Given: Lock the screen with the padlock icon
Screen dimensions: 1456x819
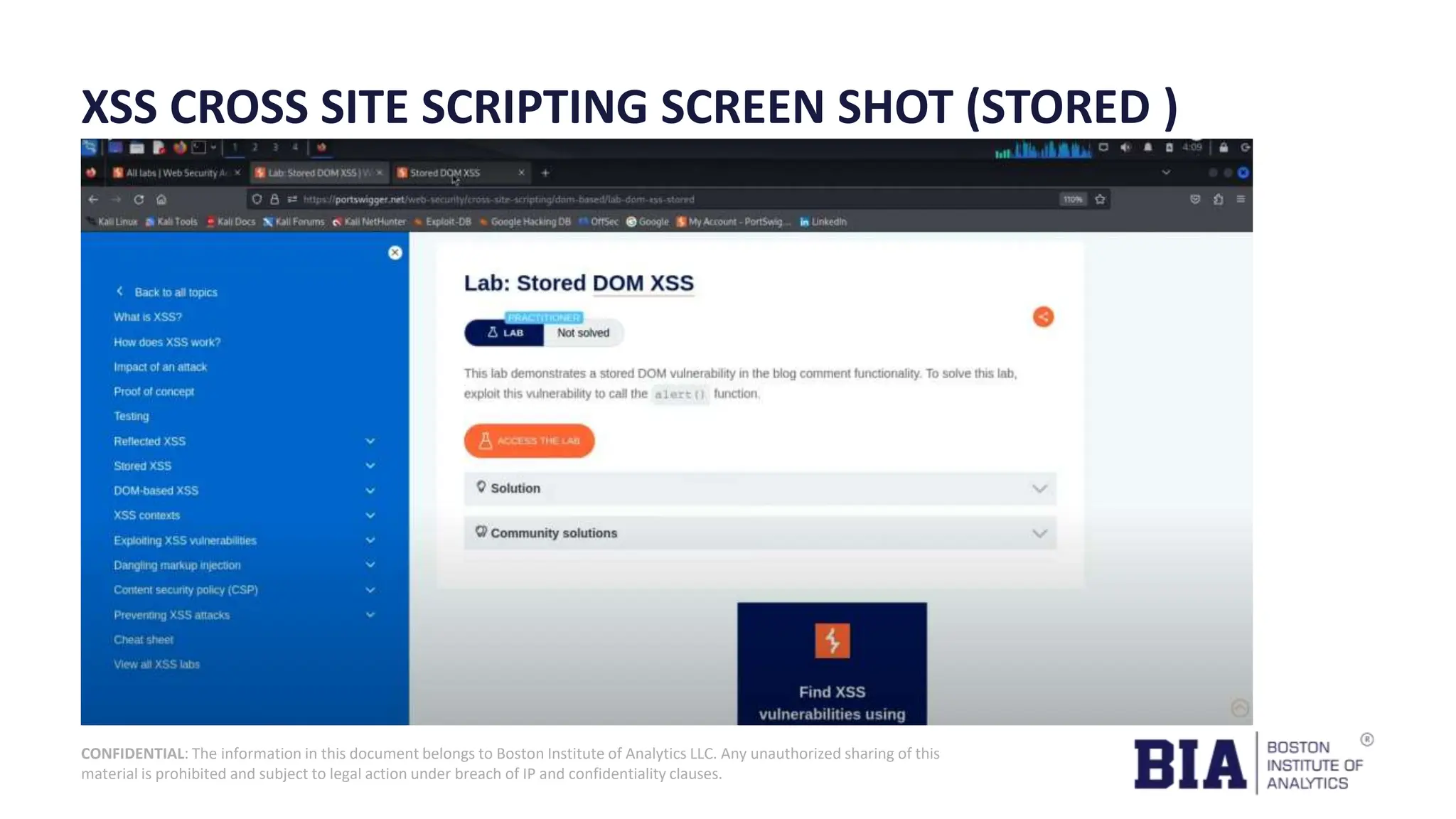Looking at the screenshot, I should [1224, 147].
